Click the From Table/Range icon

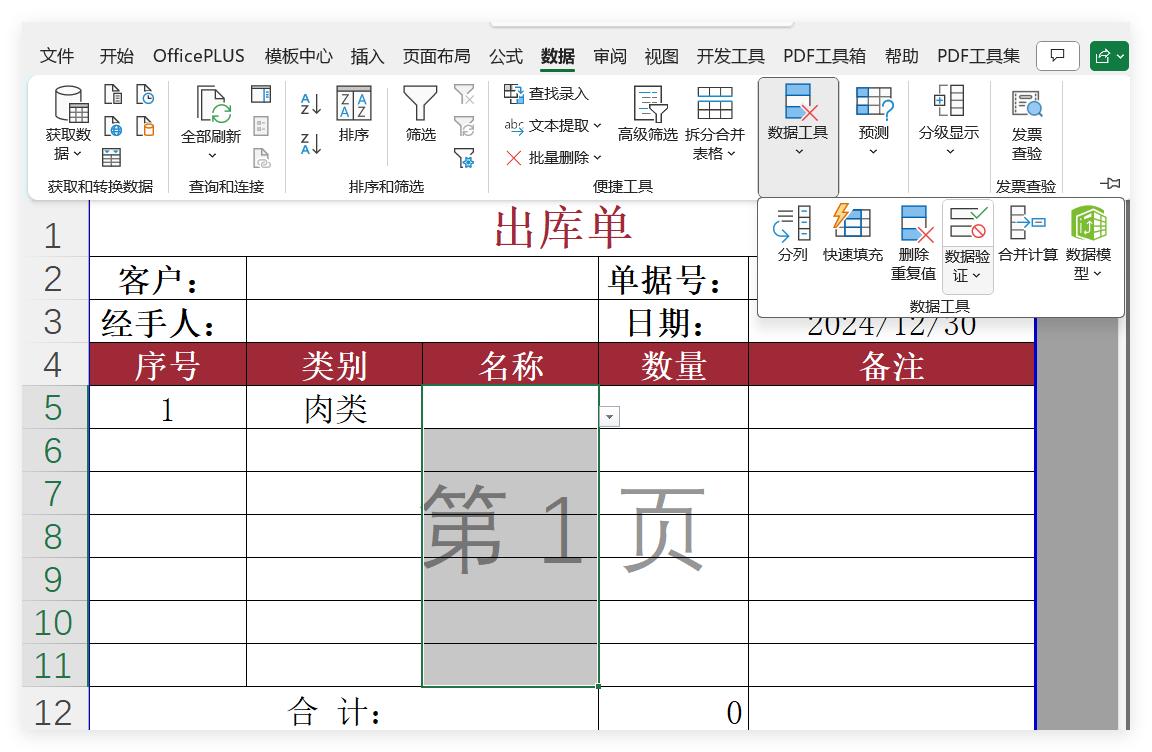(112, 156)
